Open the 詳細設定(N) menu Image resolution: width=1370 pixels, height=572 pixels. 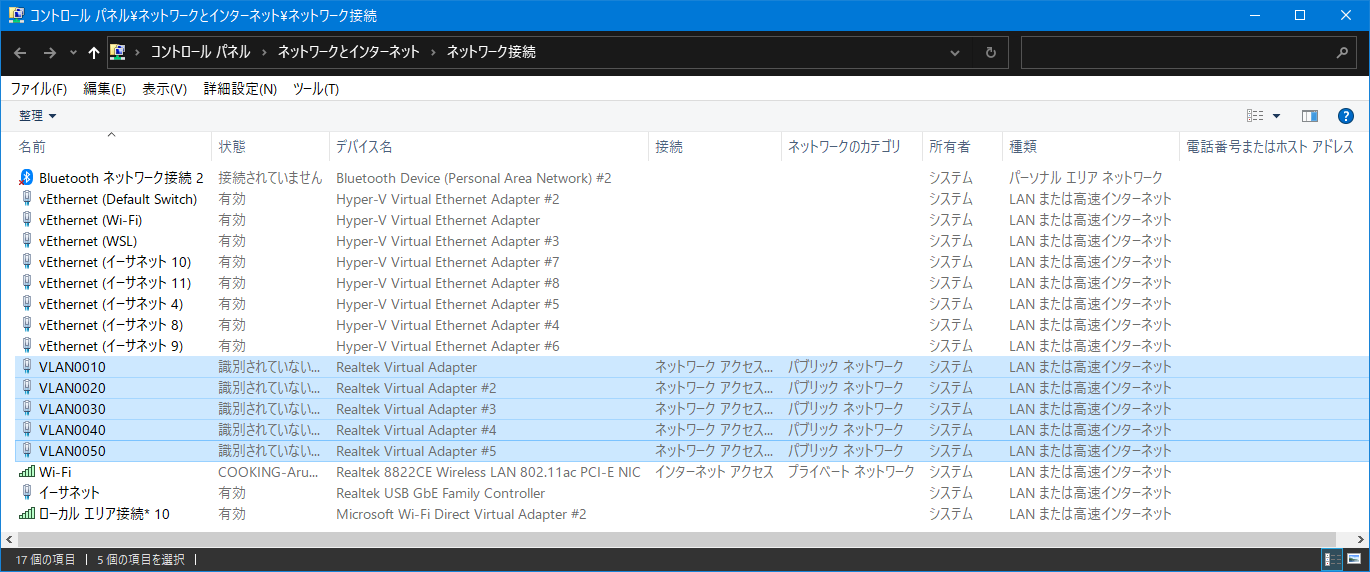240,89
